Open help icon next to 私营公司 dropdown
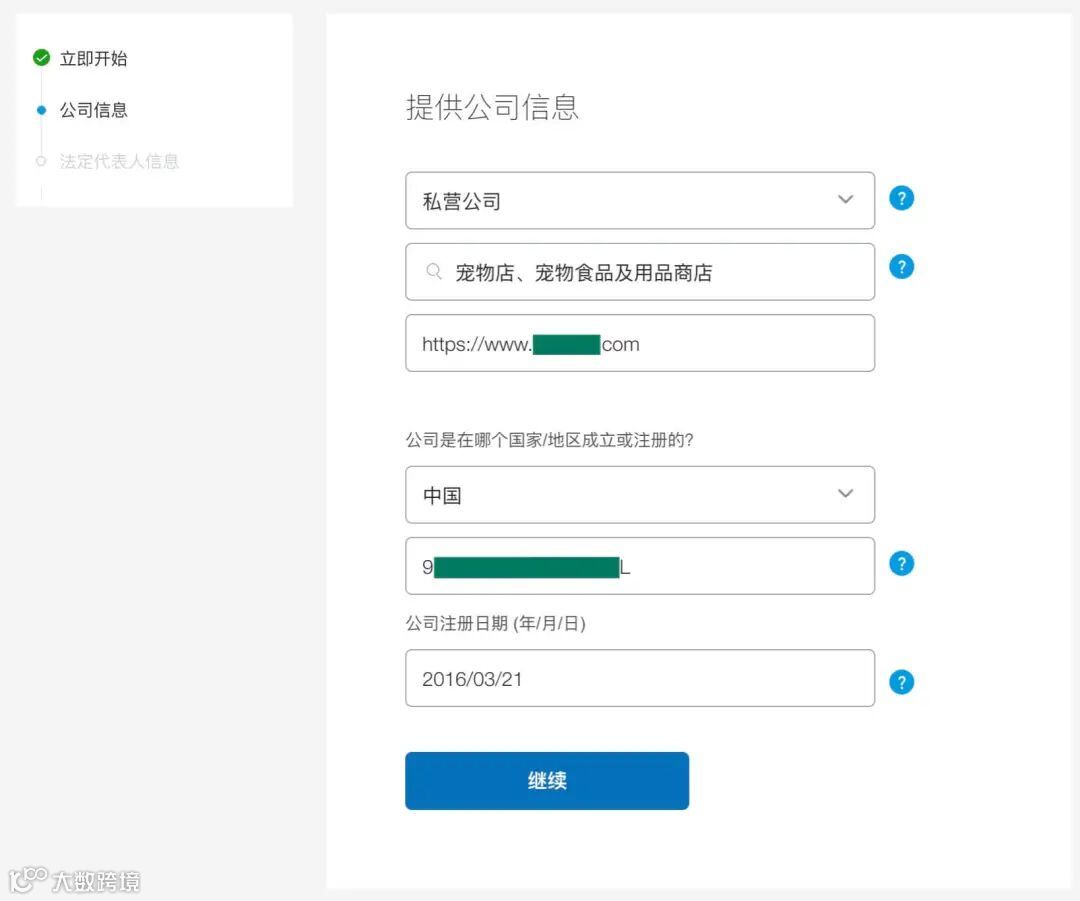Image resolution: width=1080 pixels, height=901 pixels. [x=901, y=198]
